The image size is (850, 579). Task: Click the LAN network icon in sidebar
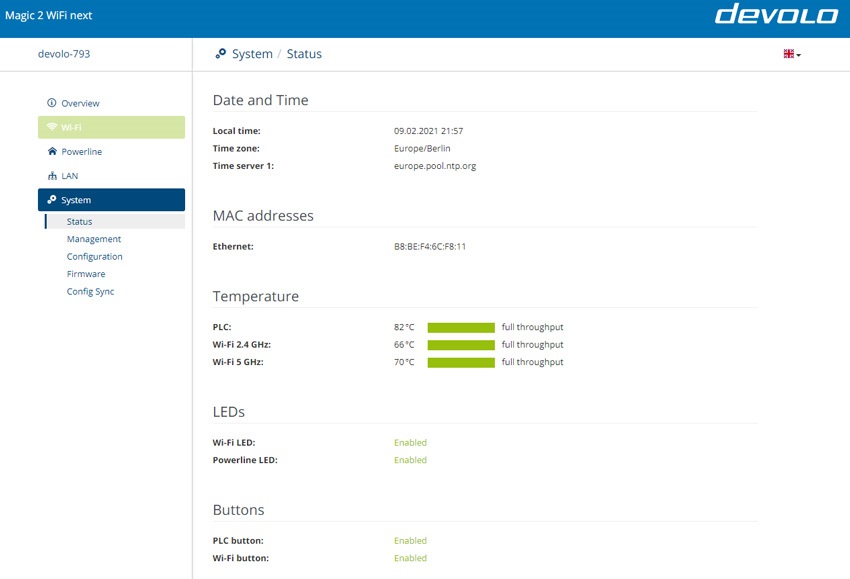(52, 176)
